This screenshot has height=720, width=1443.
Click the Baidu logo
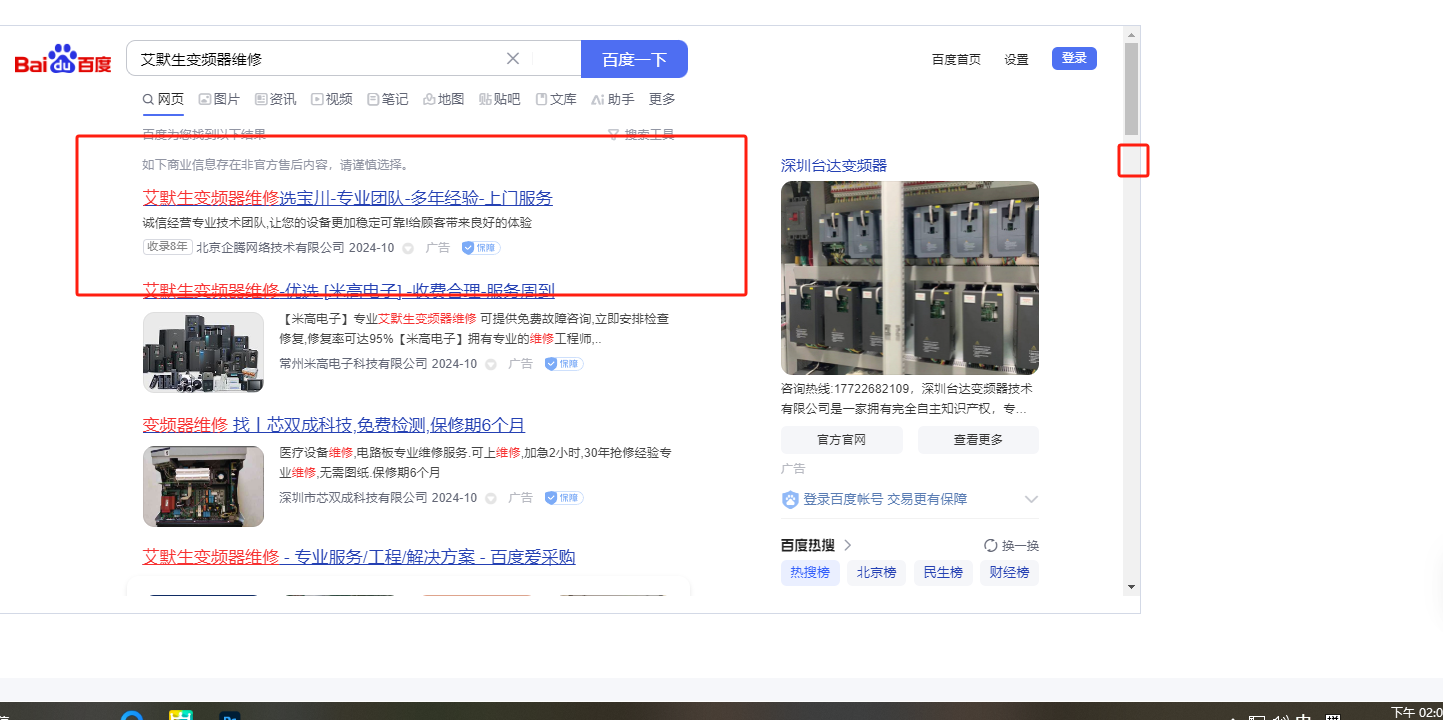[63, 59]
